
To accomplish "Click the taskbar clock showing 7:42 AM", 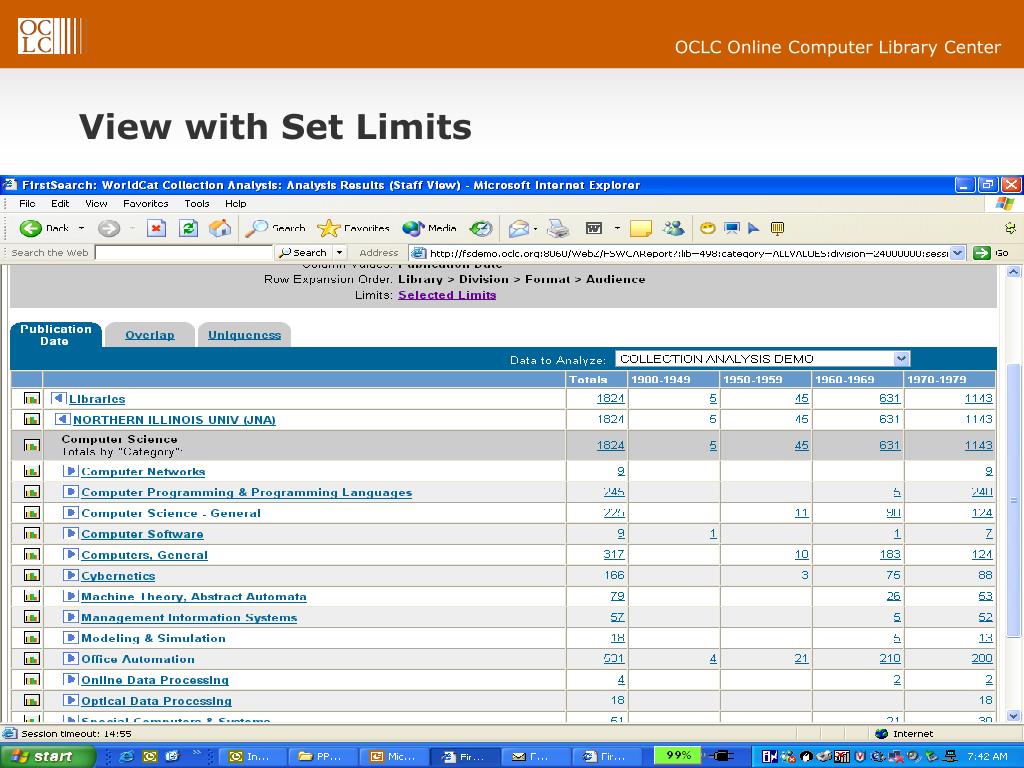I will point(987,756).
